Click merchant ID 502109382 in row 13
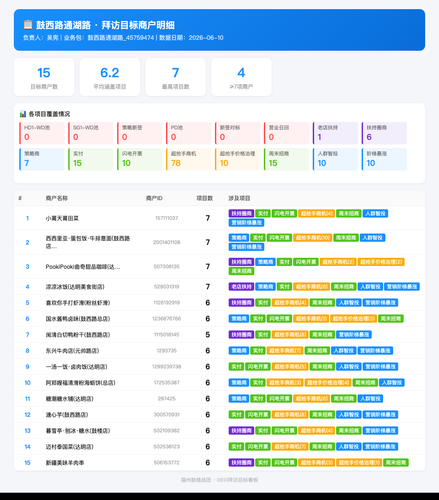 pyautogui.click(x=167, y=431)
